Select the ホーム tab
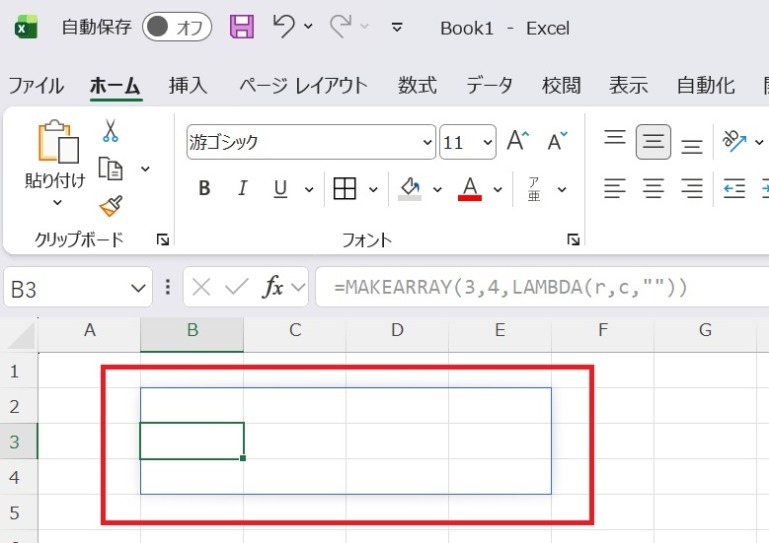The image size is (769, 543). click(116, 85)
